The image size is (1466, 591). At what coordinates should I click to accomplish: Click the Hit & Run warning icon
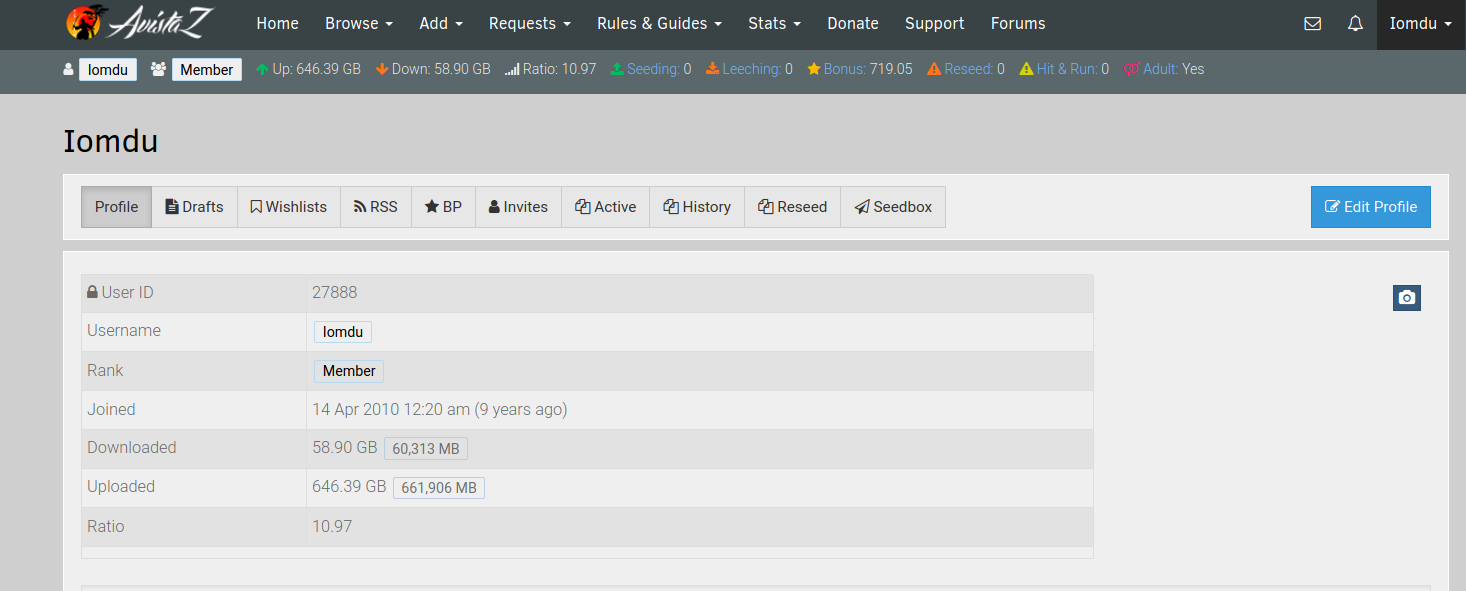pos(1026,70)
